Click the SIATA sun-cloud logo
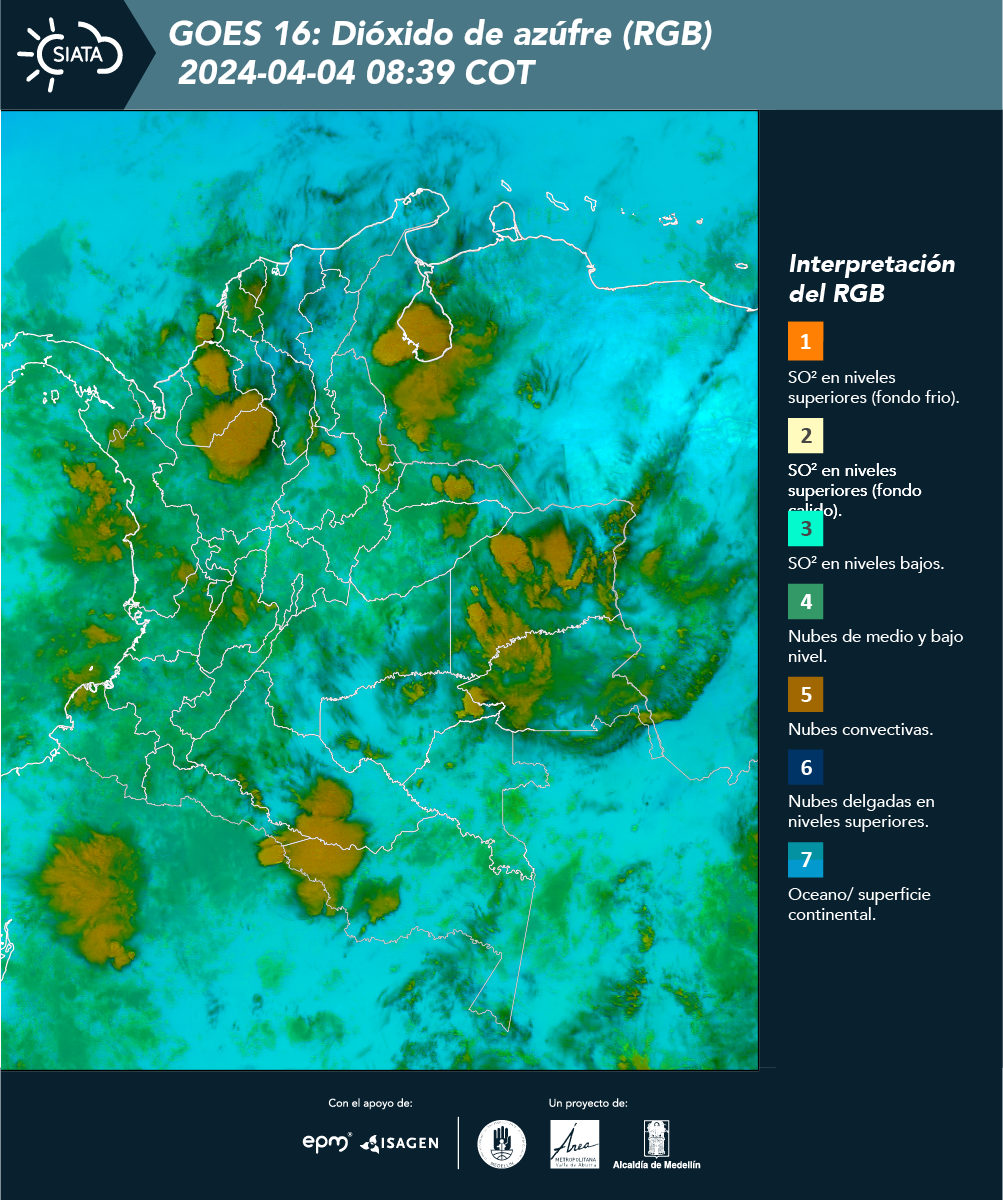The height and width of the screenshot is (1200, 1003). click(70, 54)
